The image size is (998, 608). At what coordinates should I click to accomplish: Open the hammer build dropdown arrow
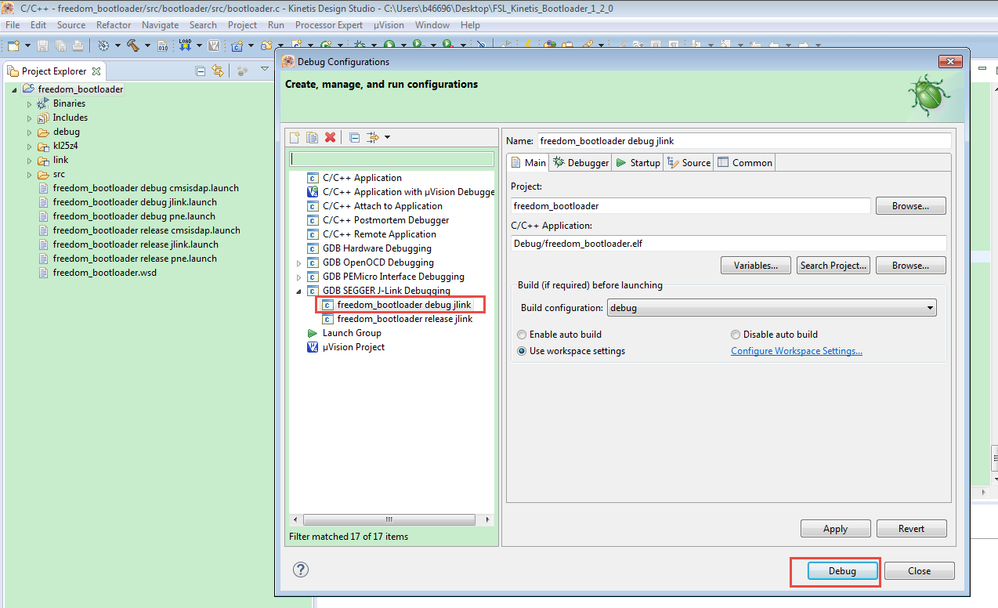coord(148,45)
